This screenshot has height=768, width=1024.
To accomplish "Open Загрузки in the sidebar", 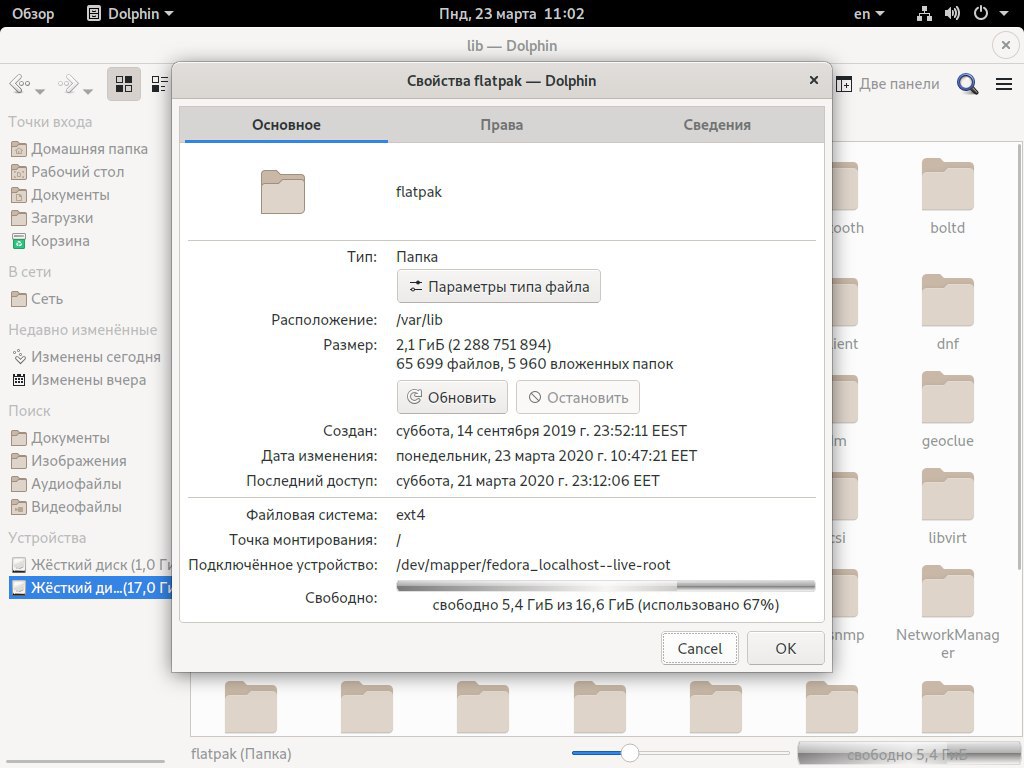I will point(52,217).
